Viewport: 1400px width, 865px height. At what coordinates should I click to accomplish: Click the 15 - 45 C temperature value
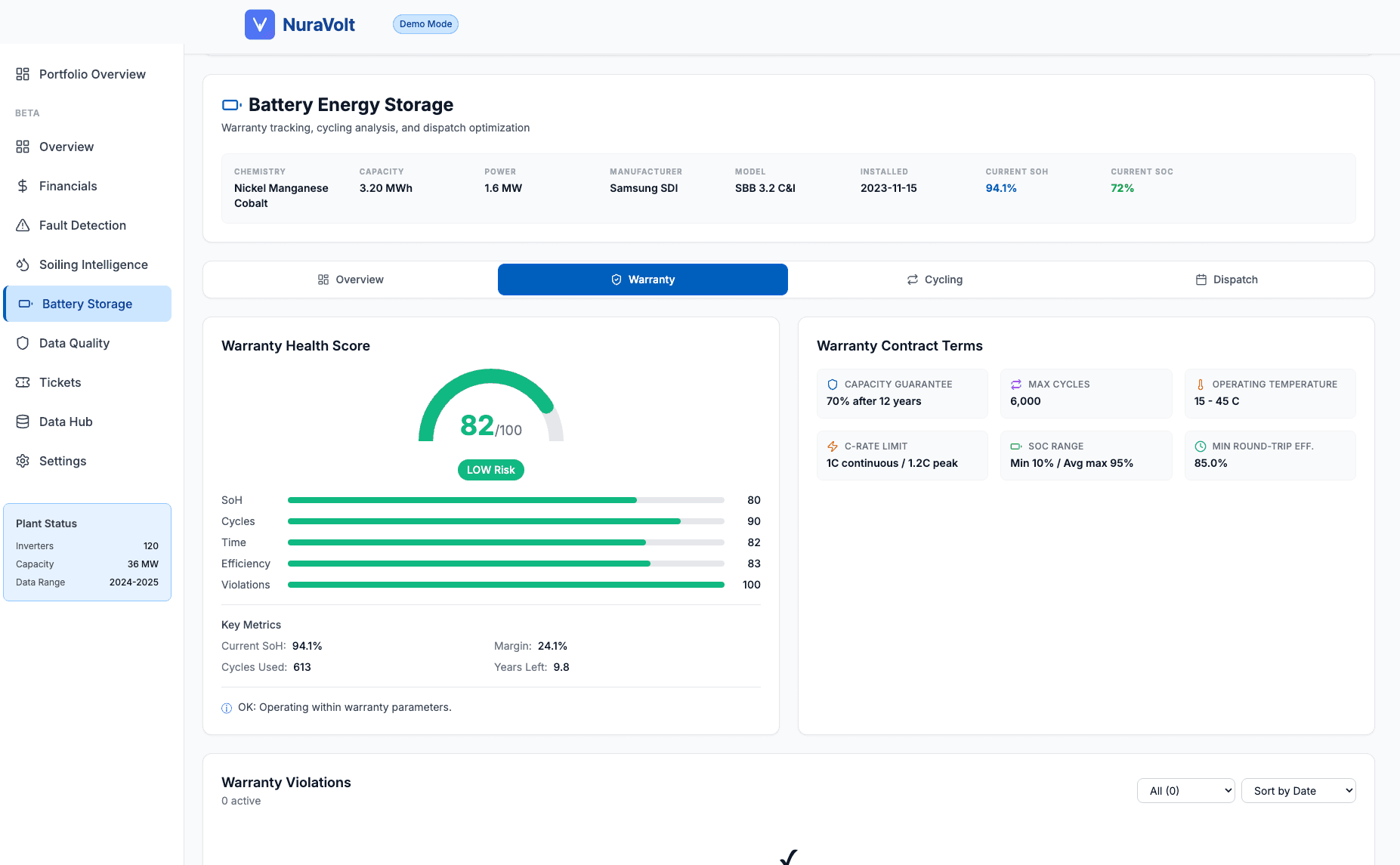[x=1216, y=401]
